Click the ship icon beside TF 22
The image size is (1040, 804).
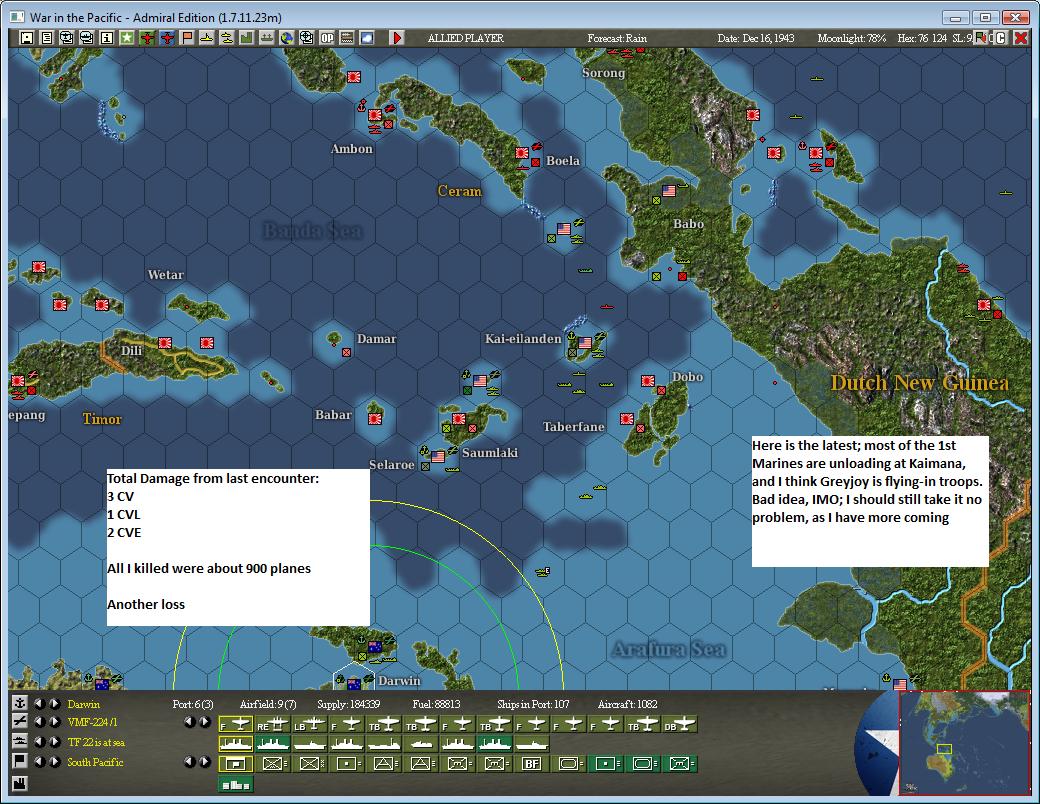(20, 741)
